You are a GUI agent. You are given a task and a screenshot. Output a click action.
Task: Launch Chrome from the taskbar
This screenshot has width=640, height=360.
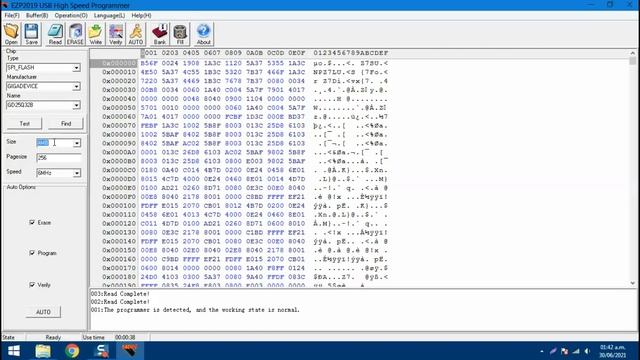click(72, 351)
